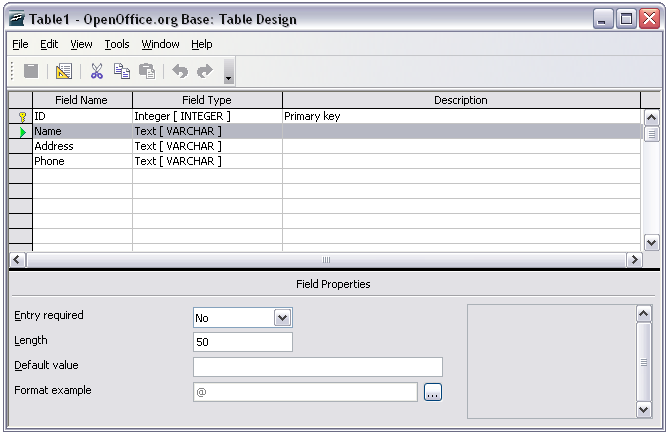The image size is (668, 434).
Task: Select the Address field name cell
Action: click(82, 146)
